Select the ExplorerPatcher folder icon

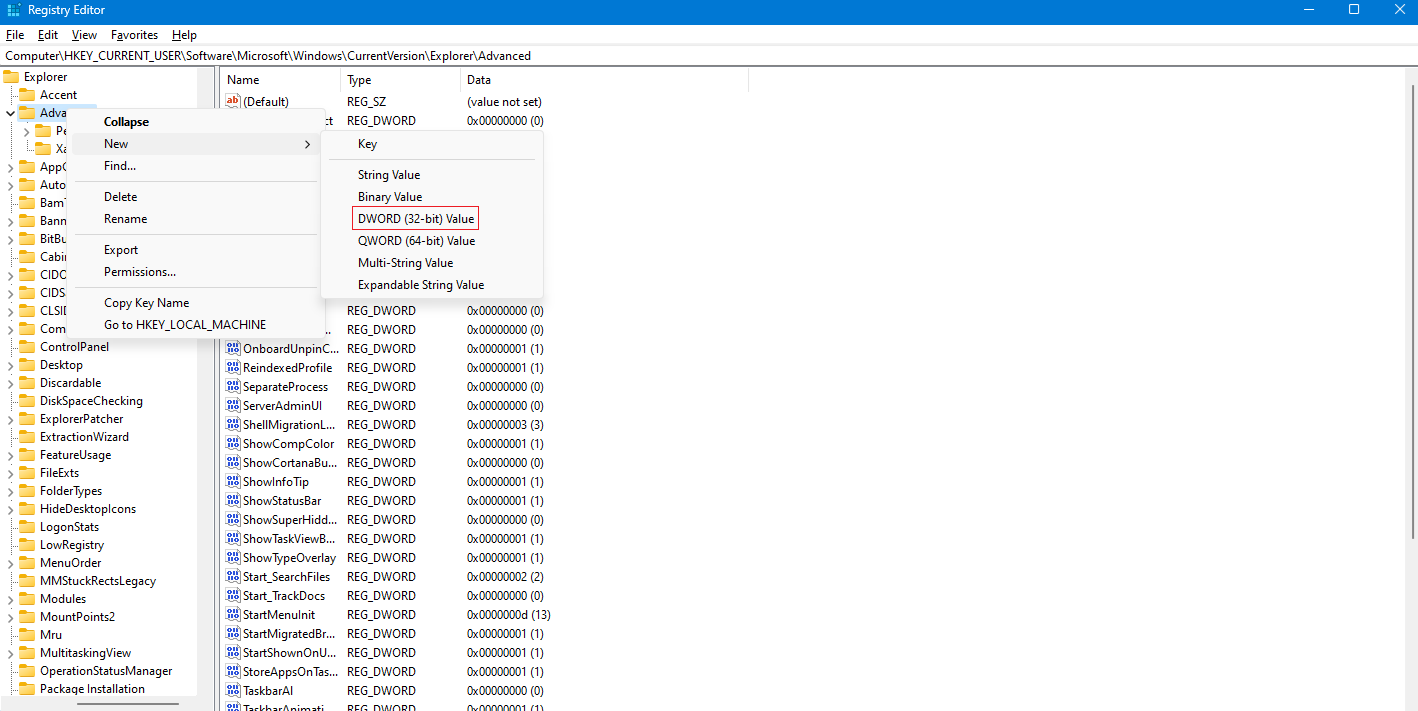[x=27, y=419]
